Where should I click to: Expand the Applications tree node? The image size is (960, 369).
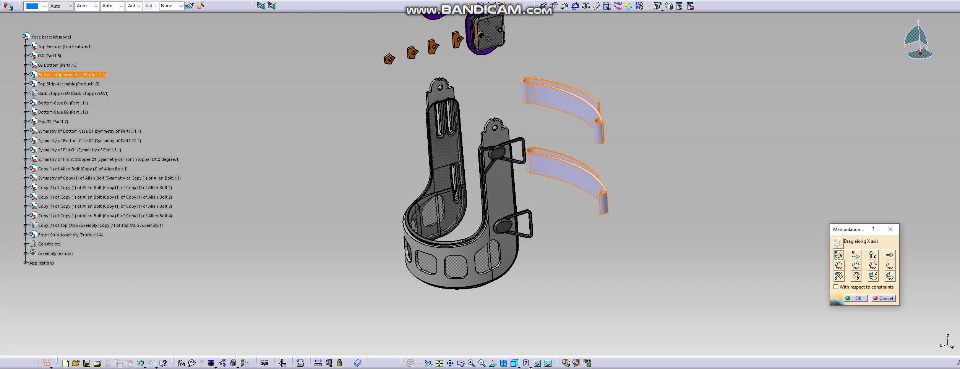pyautogui.click(x=26, y=263)
